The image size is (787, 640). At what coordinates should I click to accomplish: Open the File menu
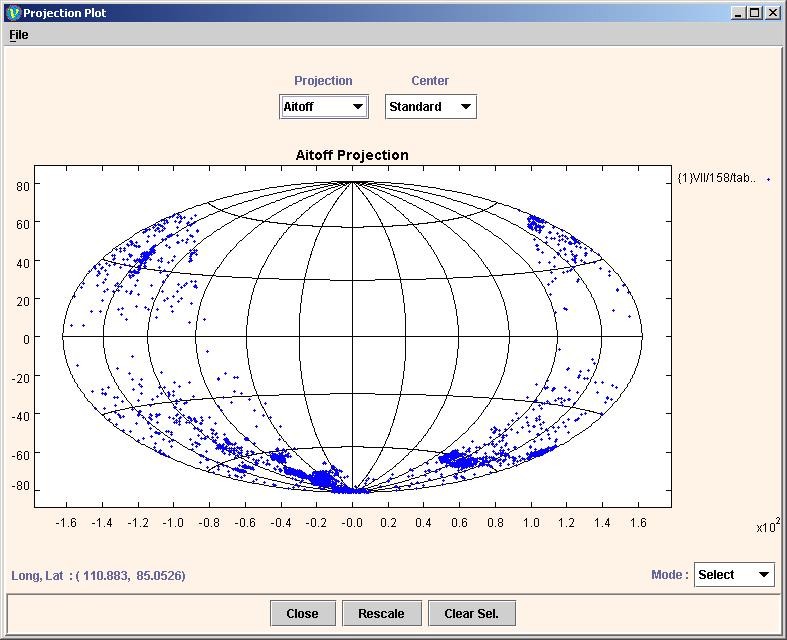[19, 35]
